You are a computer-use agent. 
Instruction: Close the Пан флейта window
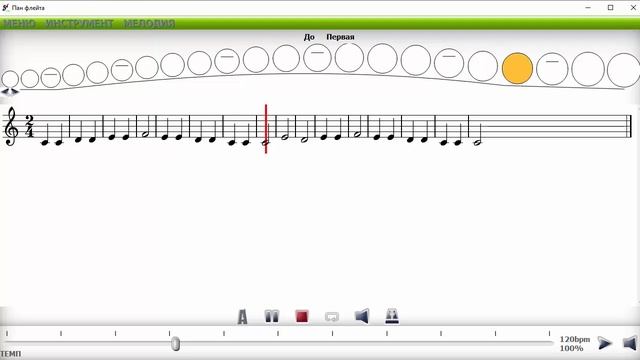click(x=633, y=7)
